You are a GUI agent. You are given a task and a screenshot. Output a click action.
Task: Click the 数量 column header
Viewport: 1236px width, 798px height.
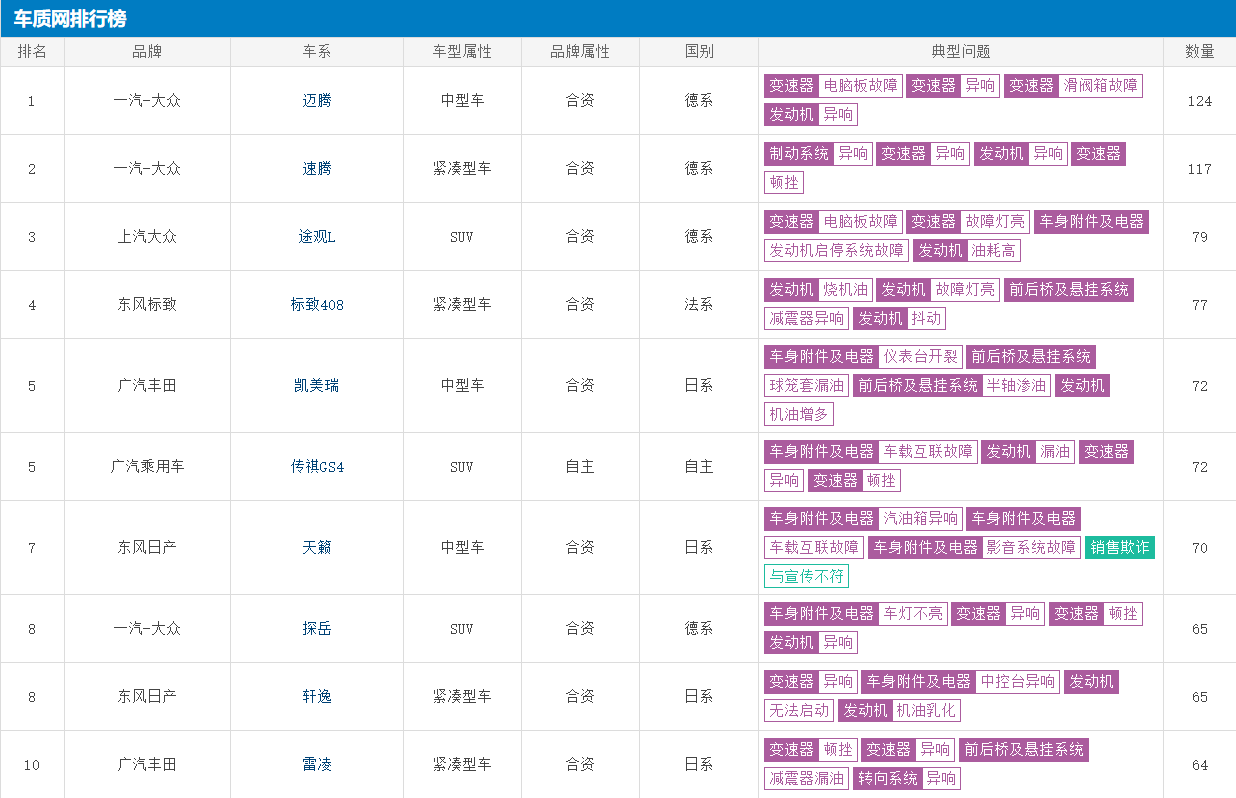pyautogui.click(x=1199, y=52)
